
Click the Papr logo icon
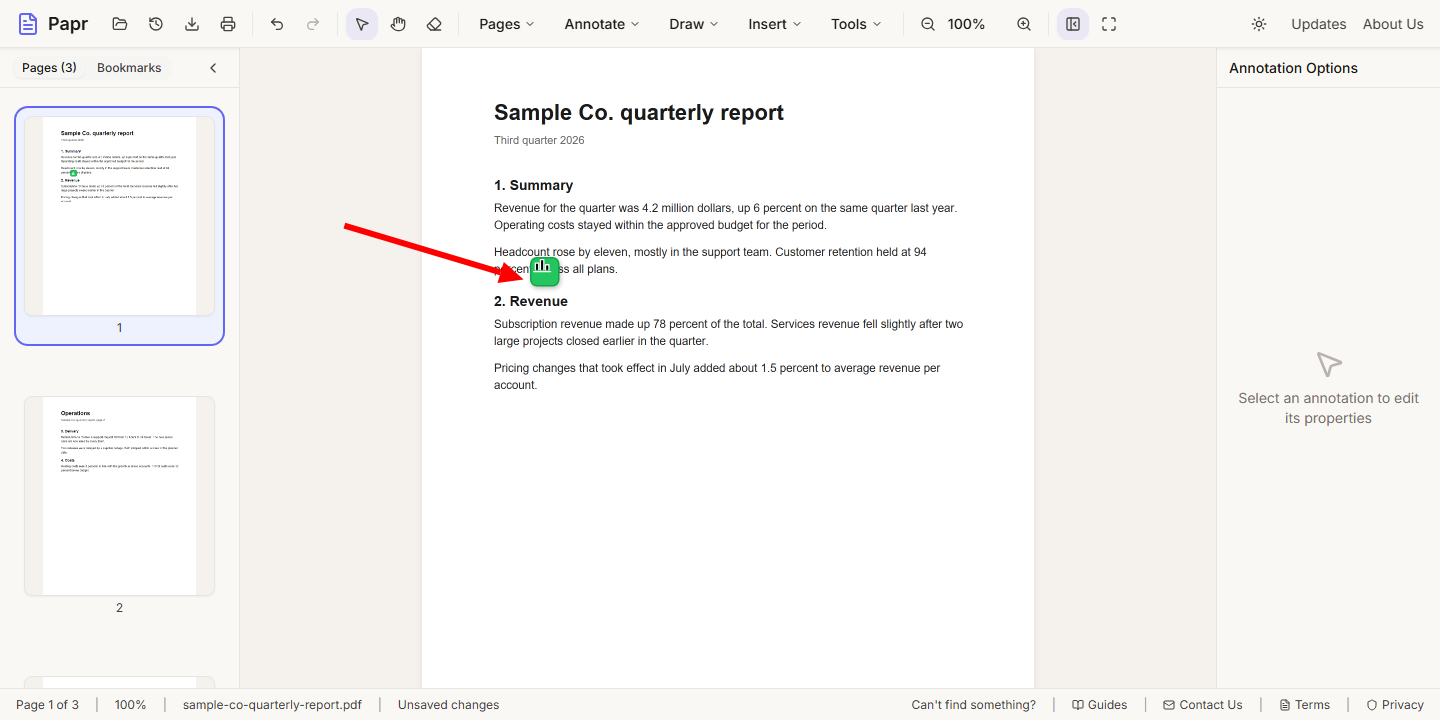tap(28, 24)
